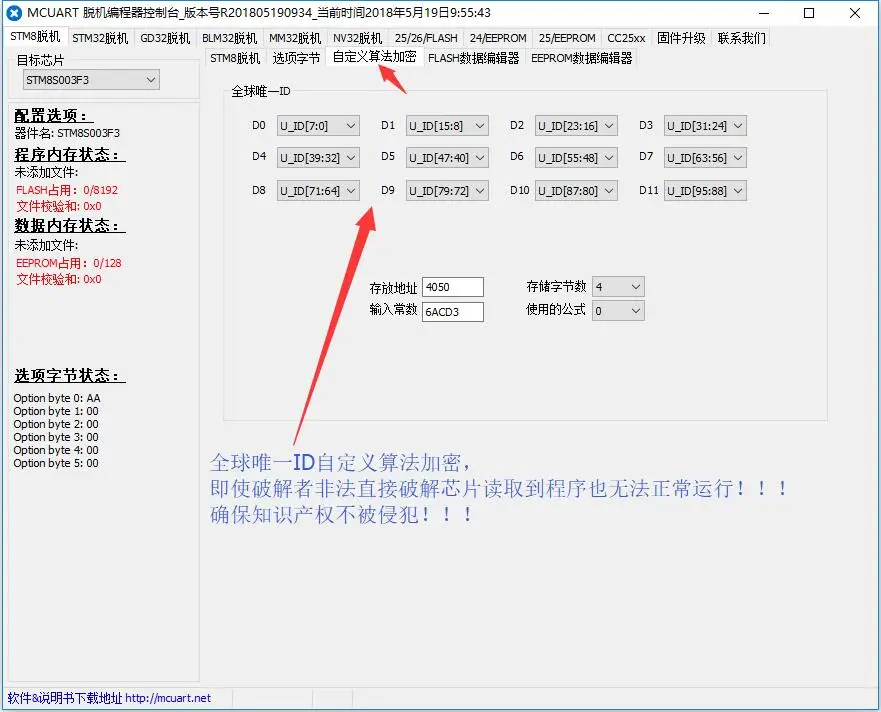881x712 pixels.
Task: Expand the D5 U_ID[47:40] dropdown
Action: point(447,158)
